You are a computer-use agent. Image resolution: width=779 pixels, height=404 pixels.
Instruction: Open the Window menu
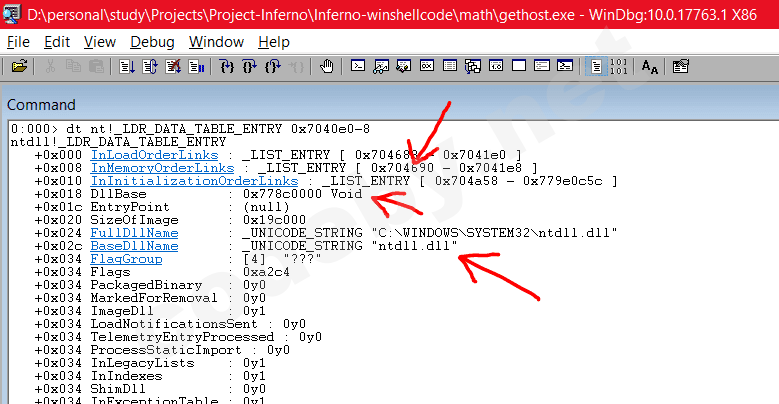tap(217, 42)
